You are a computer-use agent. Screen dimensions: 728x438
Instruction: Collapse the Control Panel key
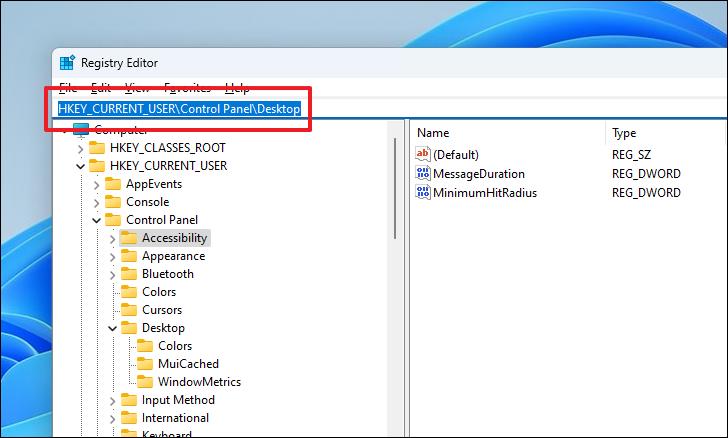(x=97, y=220)
